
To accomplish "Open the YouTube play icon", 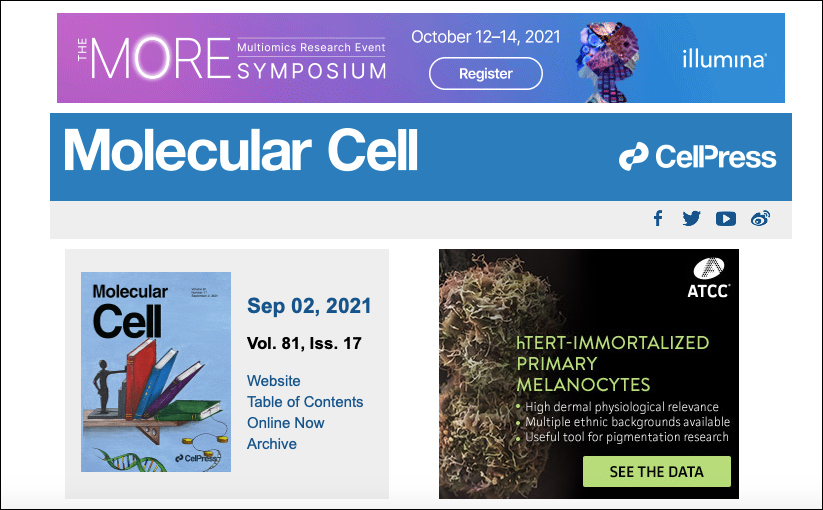I will point(726,219).
